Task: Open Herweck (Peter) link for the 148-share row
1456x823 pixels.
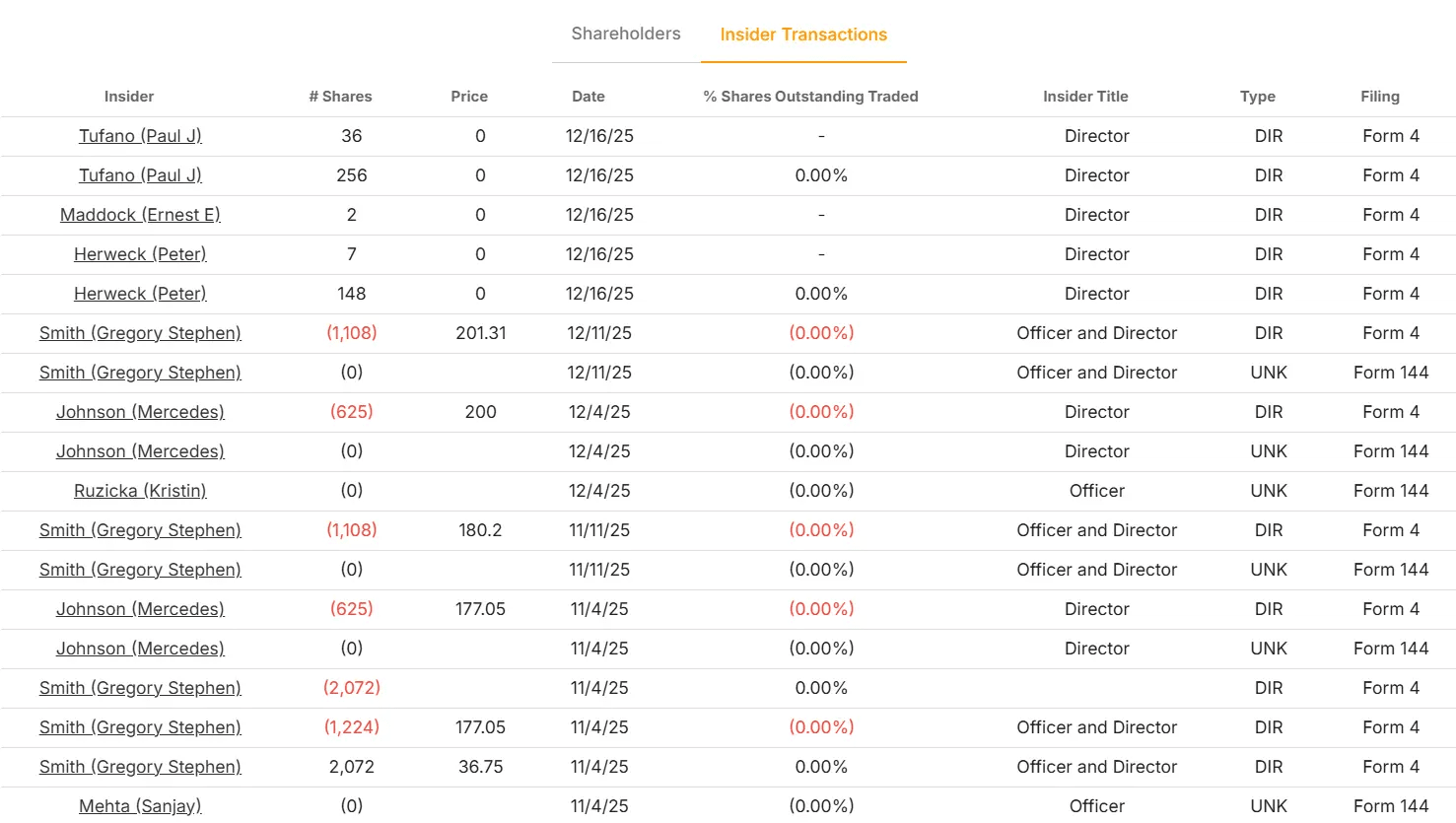Action: tap(140, 294)
